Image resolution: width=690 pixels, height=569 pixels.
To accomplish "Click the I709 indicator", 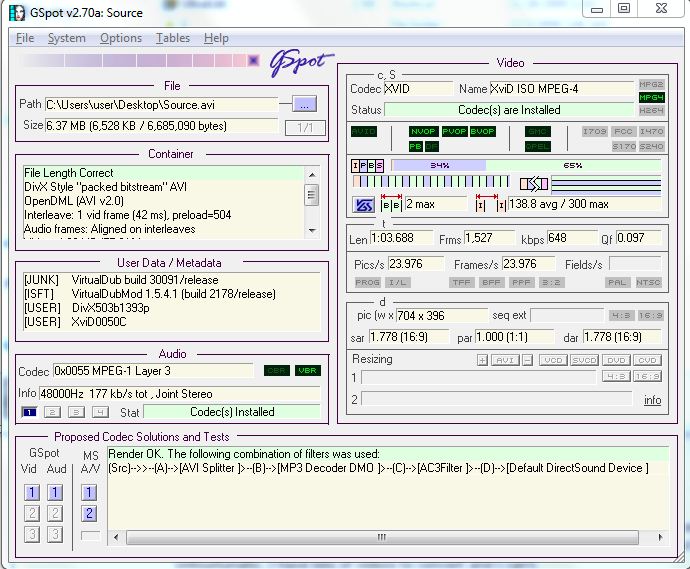I will coord(595,131).
